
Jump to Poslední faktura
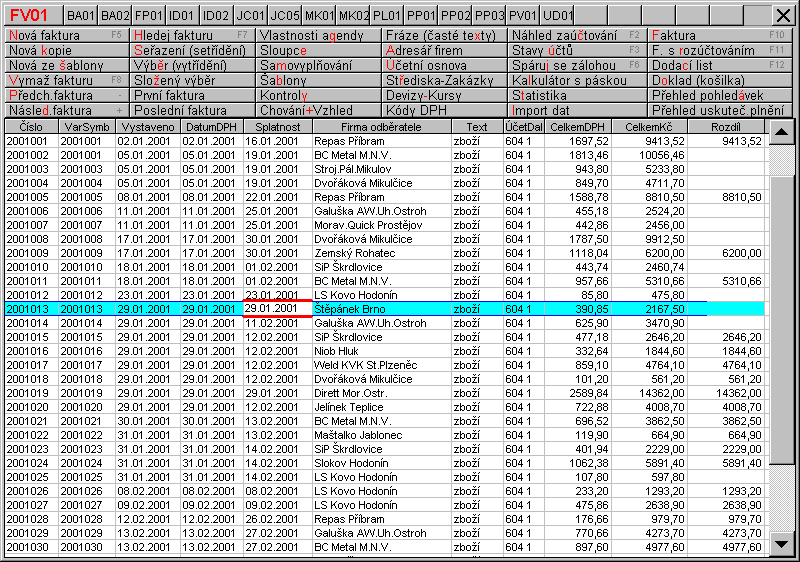tap(192, 110)
